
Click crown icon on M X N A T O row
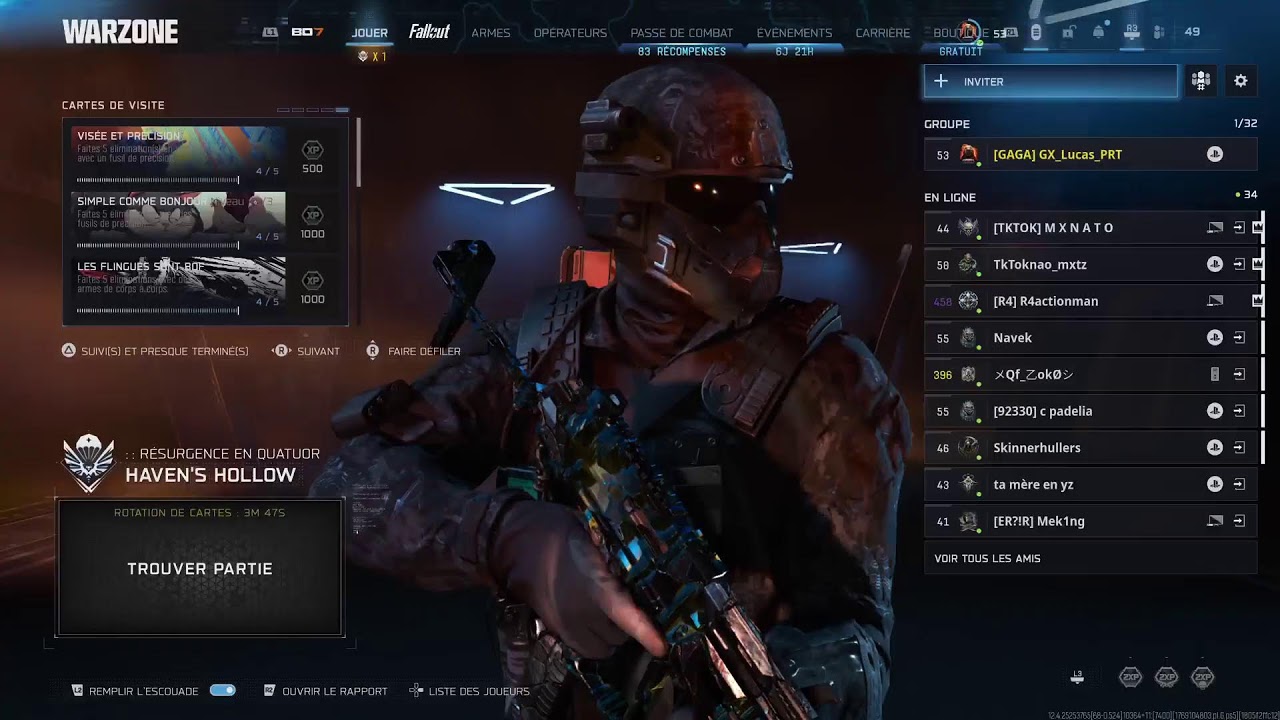point(1258,228)
